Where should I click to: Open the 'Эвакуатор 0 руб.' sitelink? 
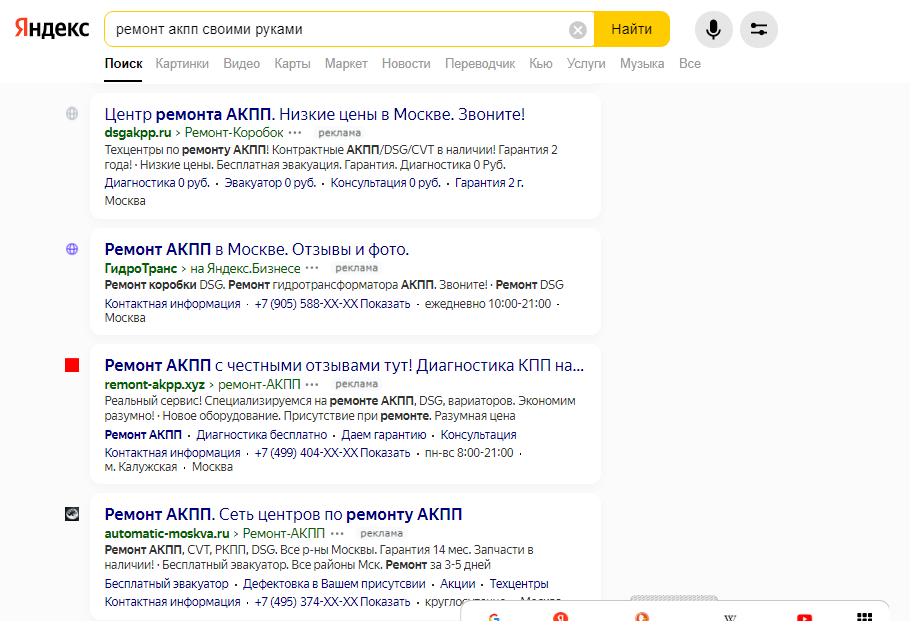point(270,183)
